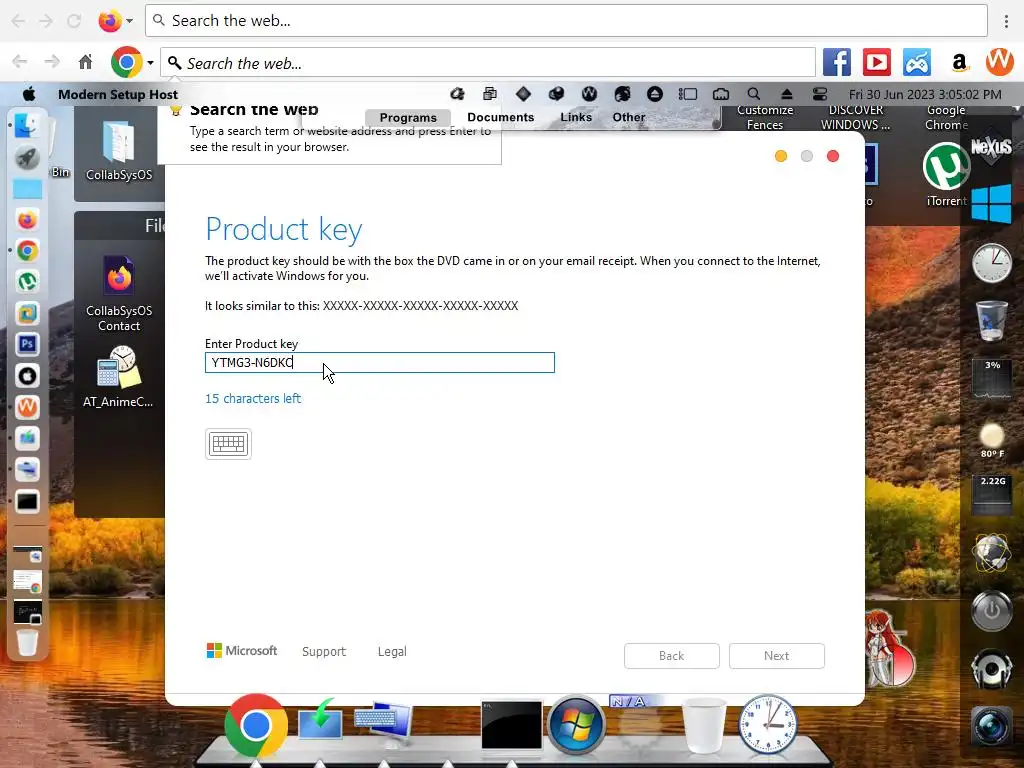This screenshot has height=768, width=1024.
Task: Switch to the Documents tab
Action: click(500, 117)
